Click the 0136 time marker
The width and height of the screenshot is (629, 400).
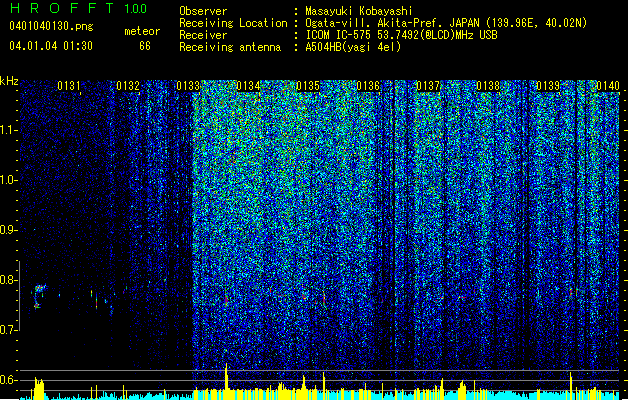coord(368,86)
